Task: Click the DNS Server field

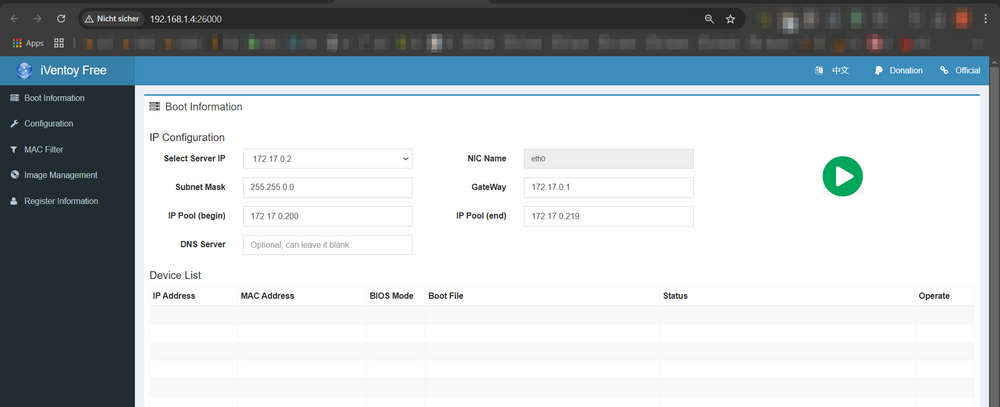Action: point(328,245)
